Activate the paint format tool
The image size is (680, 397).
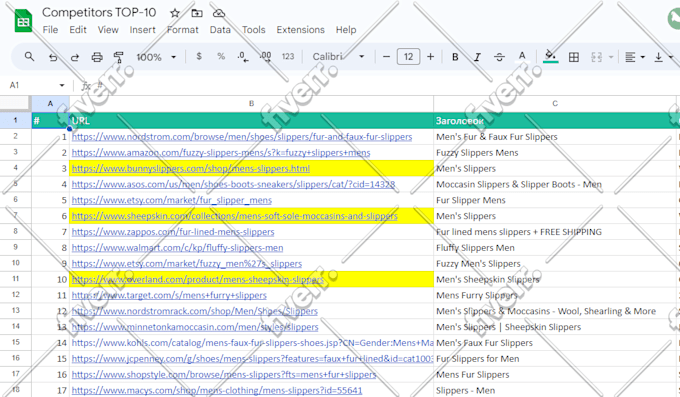pos(118,57)
